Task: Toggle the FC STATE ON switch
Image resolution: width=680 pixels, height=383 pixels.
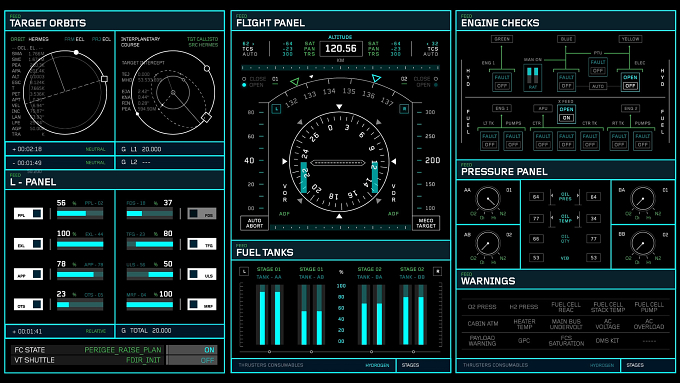Action: 192,350
